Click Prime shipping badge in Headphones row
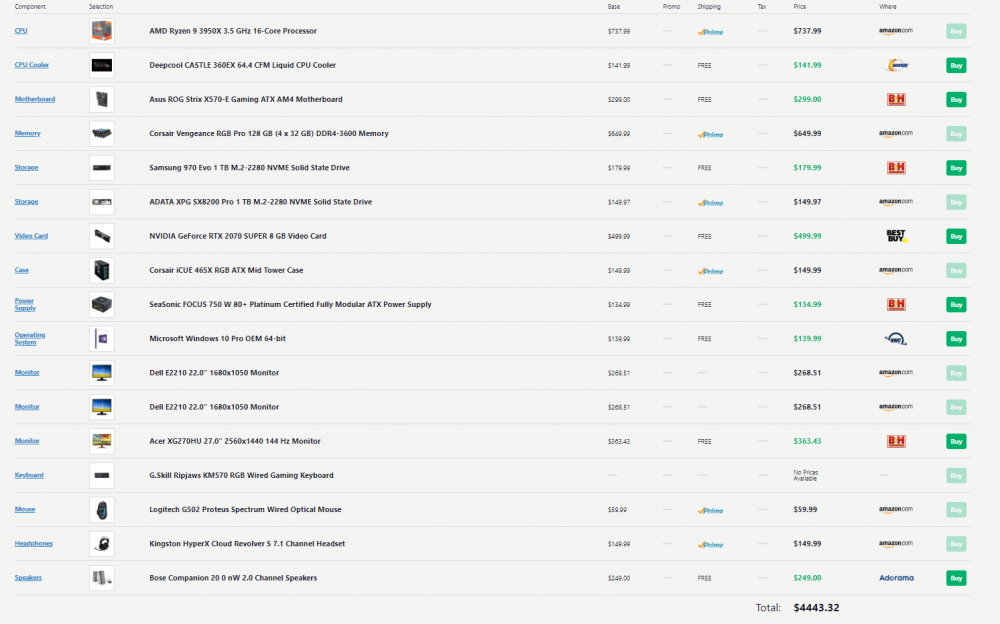Viewport: 1000px width, 624px height. click(x=710, y=545)
